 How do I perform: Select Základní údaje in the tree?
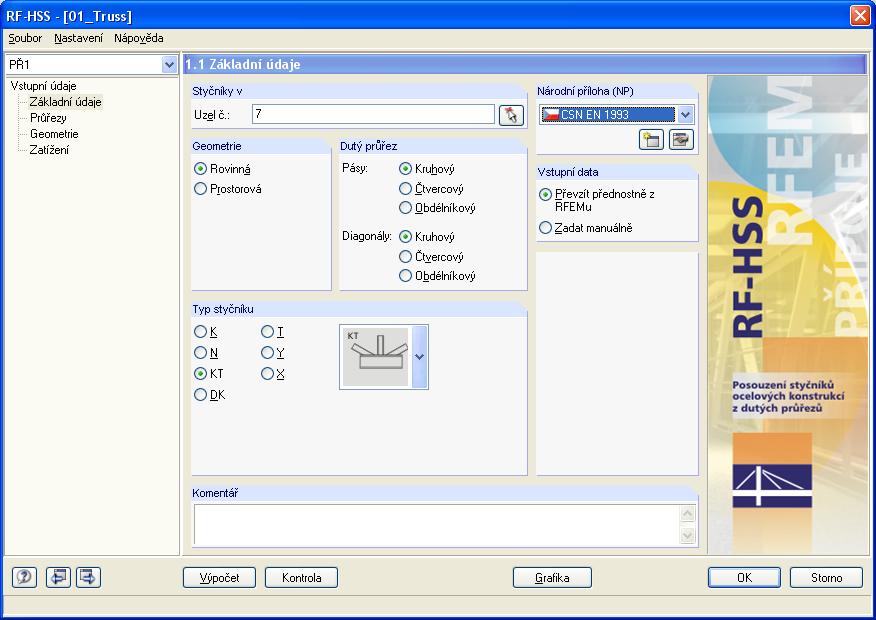65,102
